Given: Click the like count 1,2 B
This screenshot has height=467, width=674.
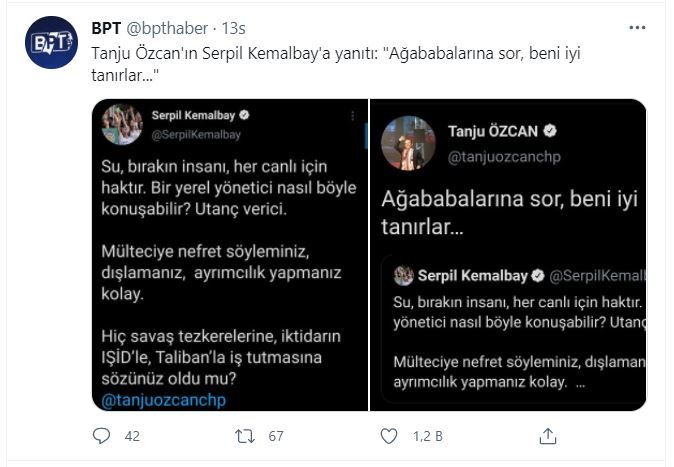Looking at the screenshot, I should pos(428,436).
